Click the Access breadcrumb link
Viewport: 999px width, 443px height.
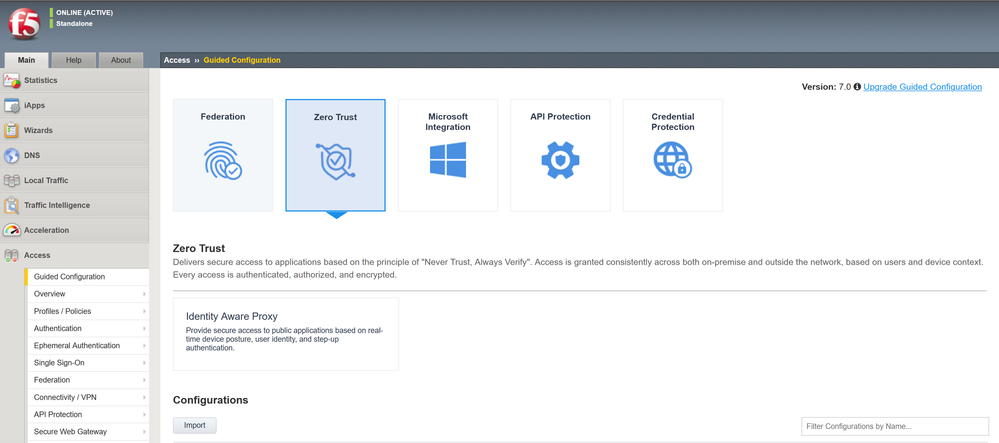(x=177, y=60)
